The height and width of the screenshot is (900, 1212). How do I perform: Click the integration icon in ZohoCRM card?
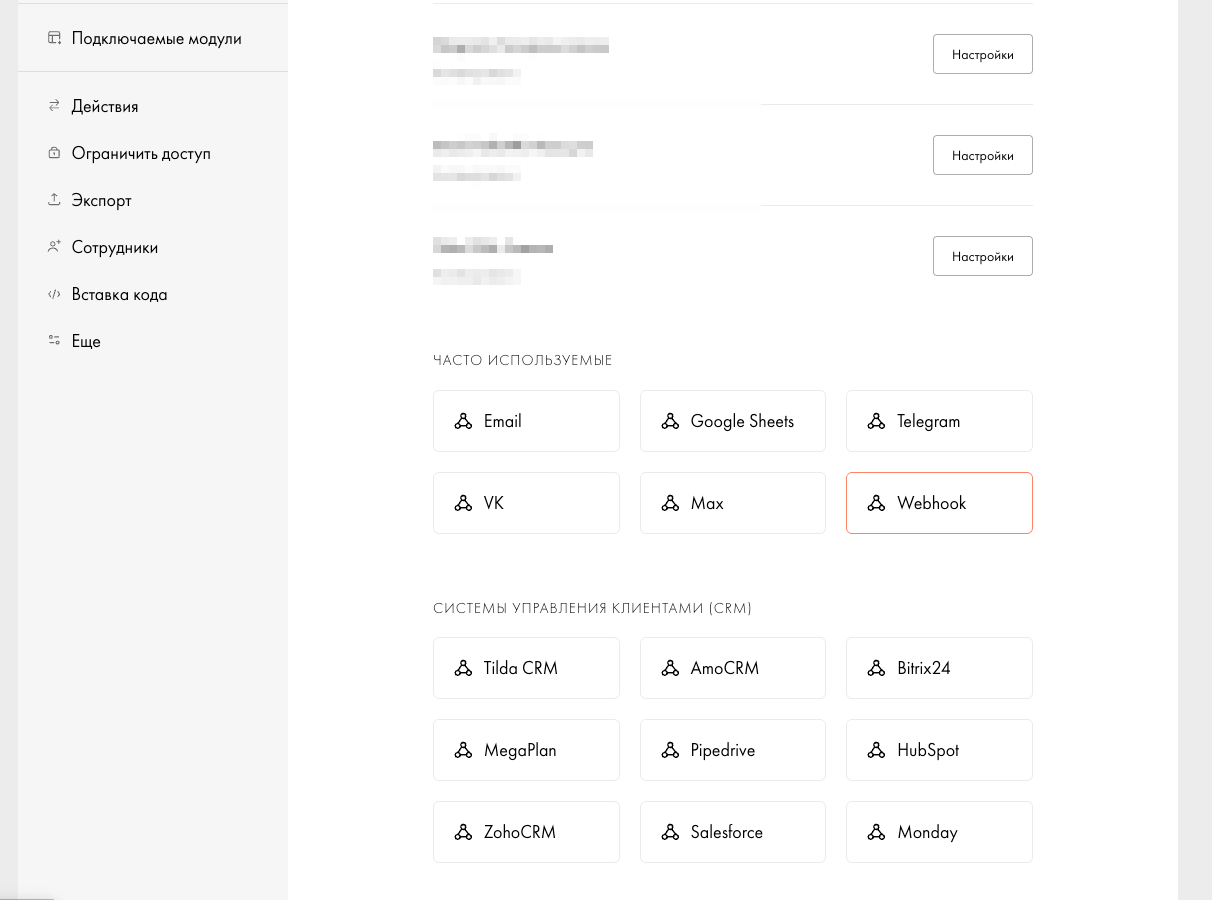coord(463,832)
